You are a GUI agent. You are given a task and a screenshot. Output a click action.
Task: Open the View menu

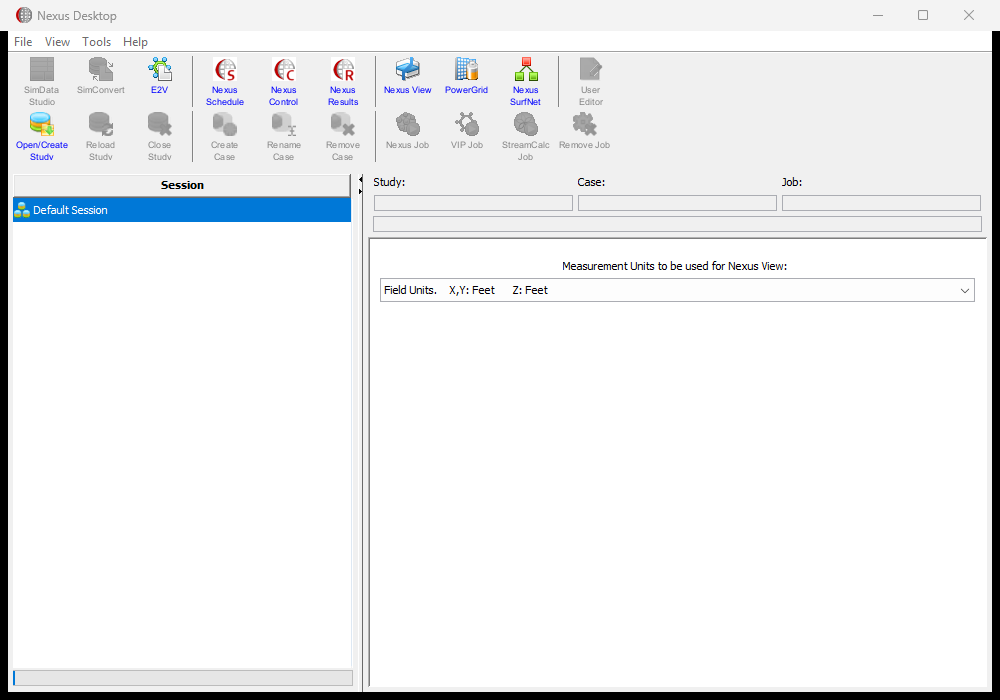click(x=57, y=41)
